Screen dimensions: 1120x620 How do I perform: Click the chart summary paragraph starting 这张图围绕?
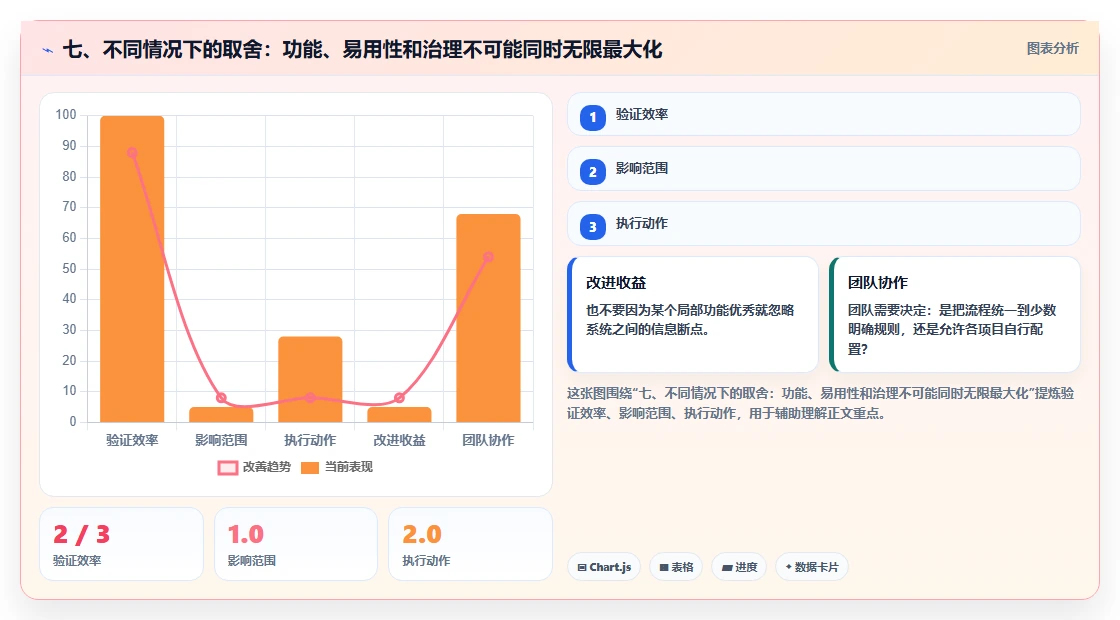(821, 403)
